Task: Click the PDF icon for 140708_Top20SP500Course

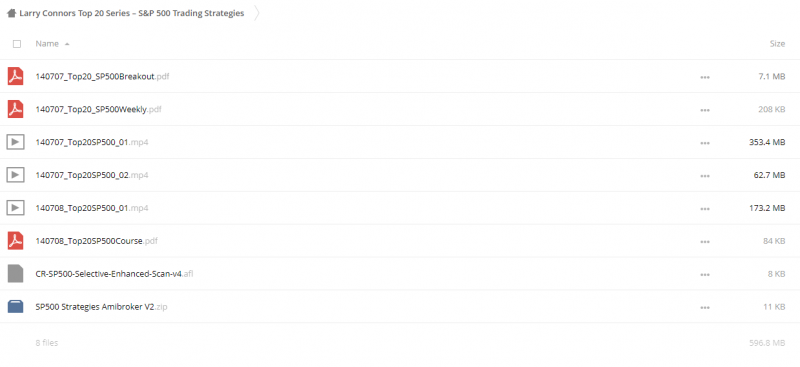Action: (15, 241)
